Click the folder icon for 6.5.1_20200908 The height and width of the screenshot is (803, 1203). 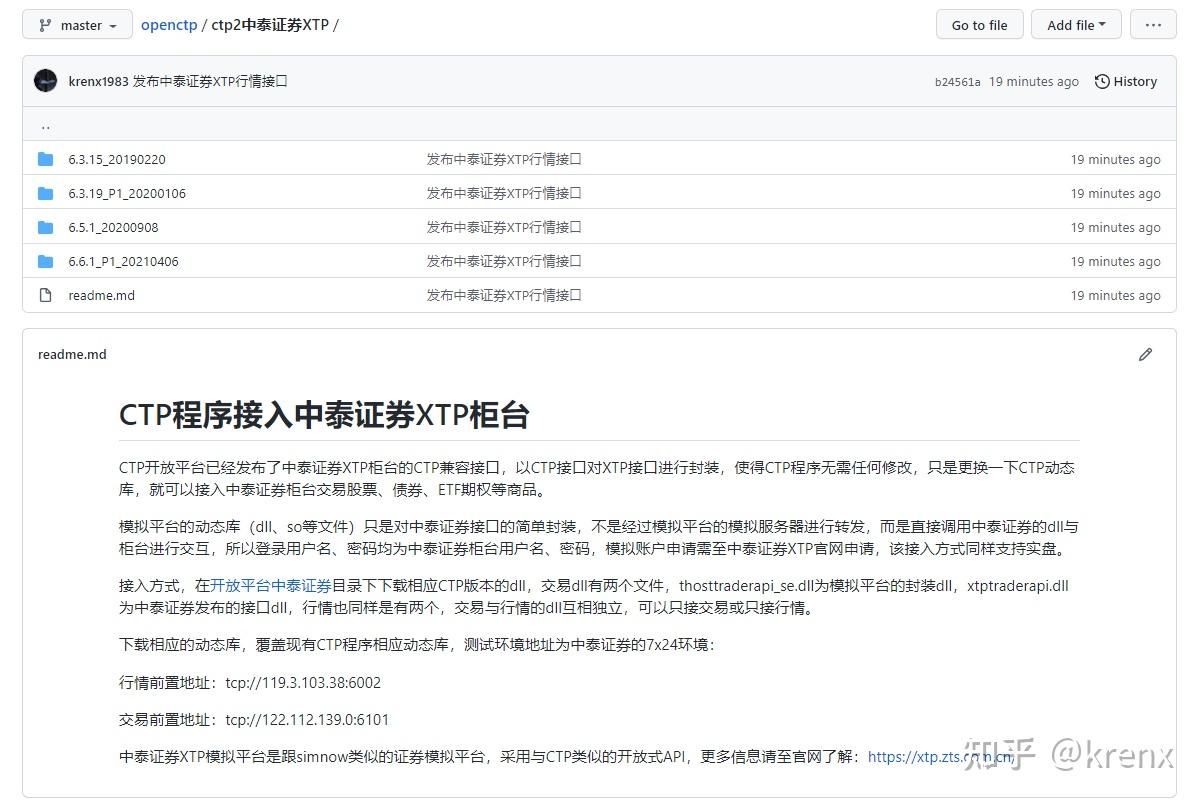[46, 226]
